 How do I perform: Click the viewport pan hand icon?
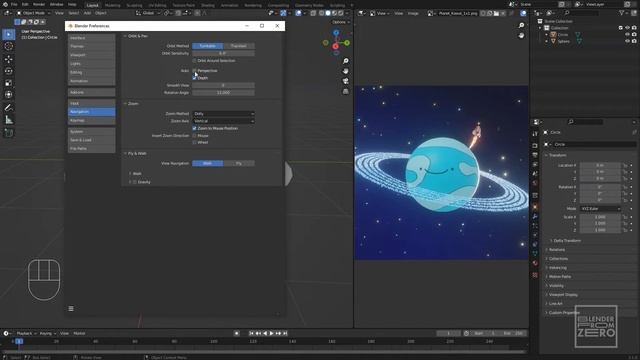(346, 71)
